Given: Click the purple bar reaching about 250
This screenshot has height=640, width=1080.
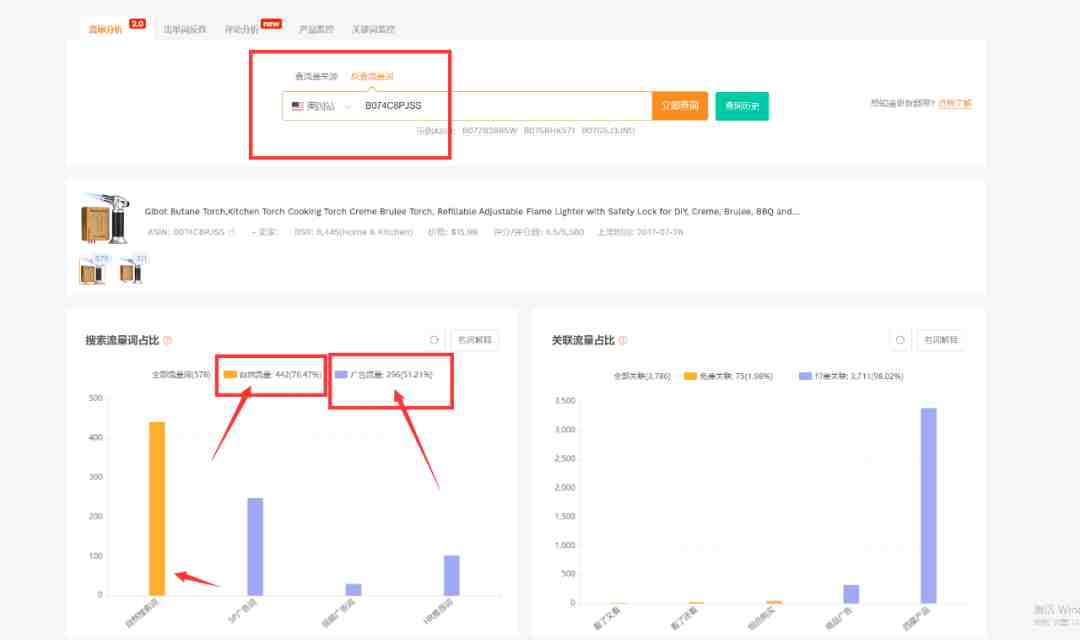Looking at the screenshot, I should [x=255, y=546].
